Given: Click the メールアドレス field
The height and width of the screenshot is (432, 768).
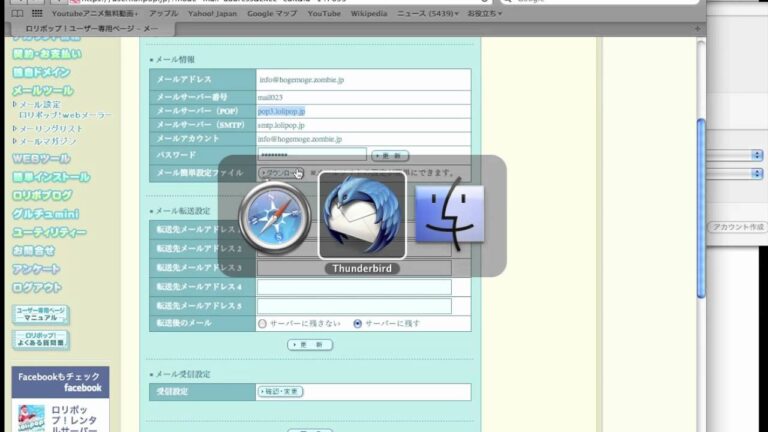Looking at the screenshot, I should pos(363,80).
